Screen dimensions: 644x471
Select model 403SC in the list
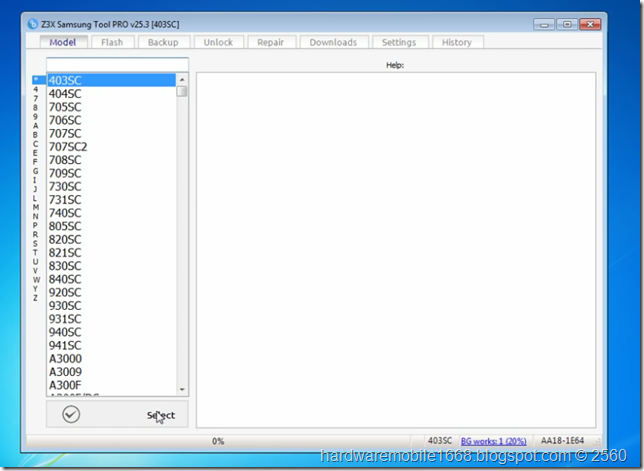111,80
